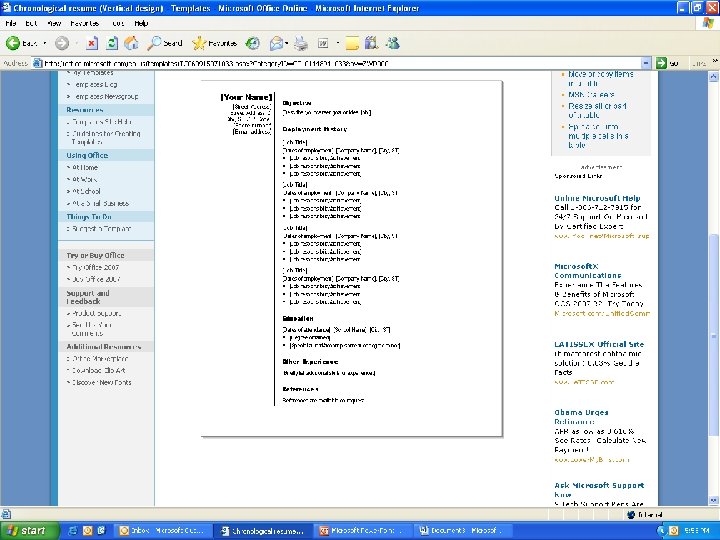This screenshot has width=720, height=540.
Task: Open the Edit button dropdown arrow
Action: [x=338, y=43]
